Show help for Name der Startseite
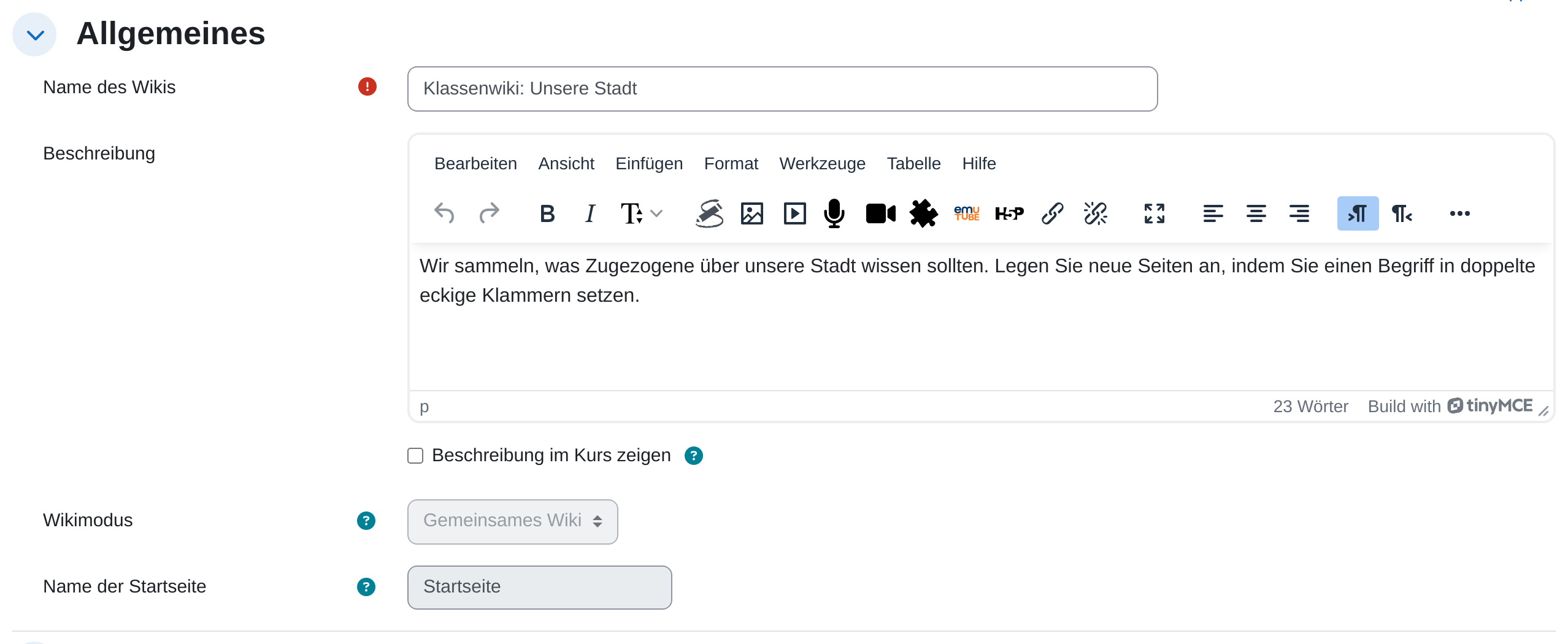 (x=366, y=587)
